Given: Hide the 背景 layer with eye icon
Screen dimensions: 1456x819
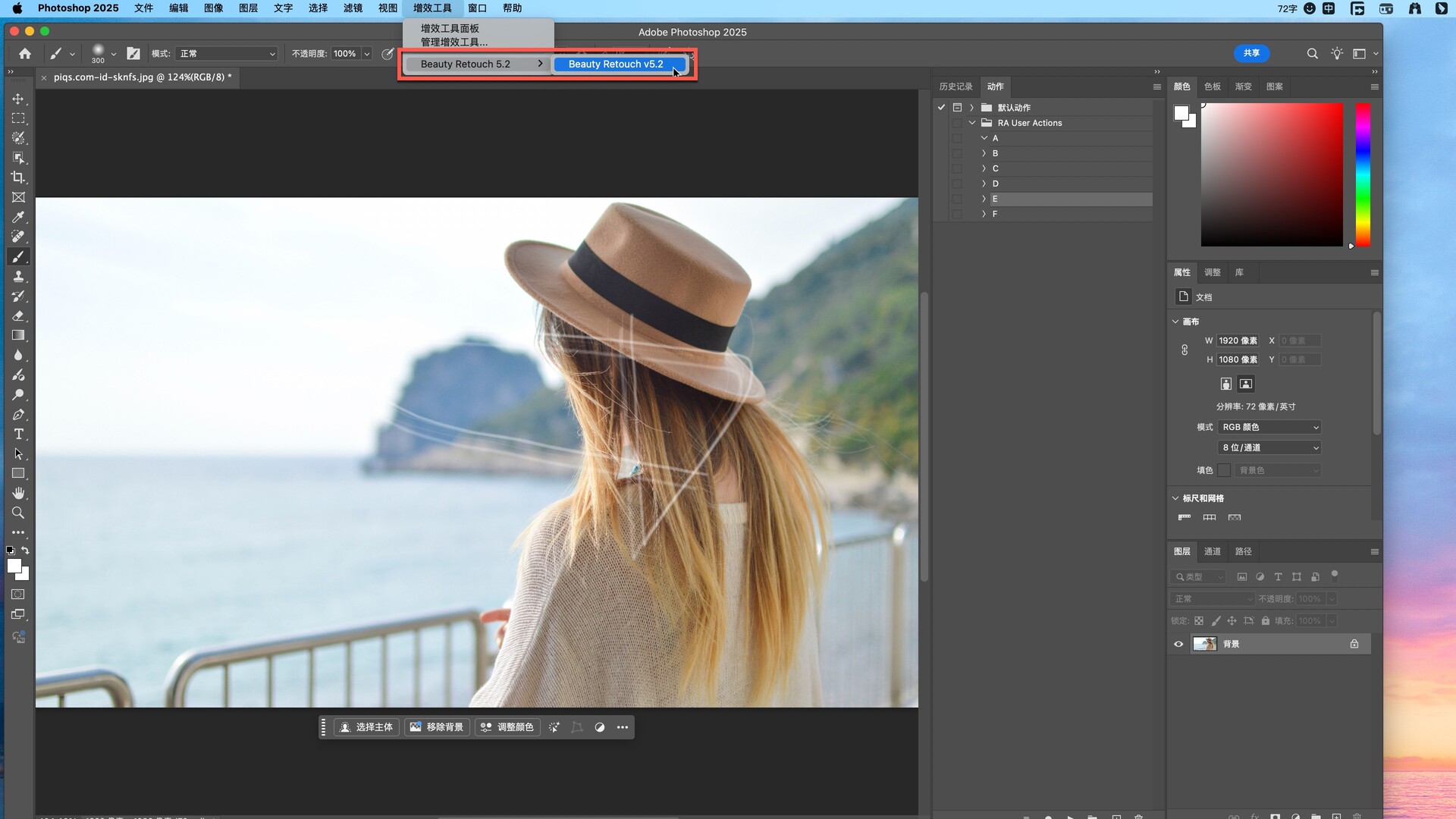Looking at the screenshot, I should (x=1178, y=644).
